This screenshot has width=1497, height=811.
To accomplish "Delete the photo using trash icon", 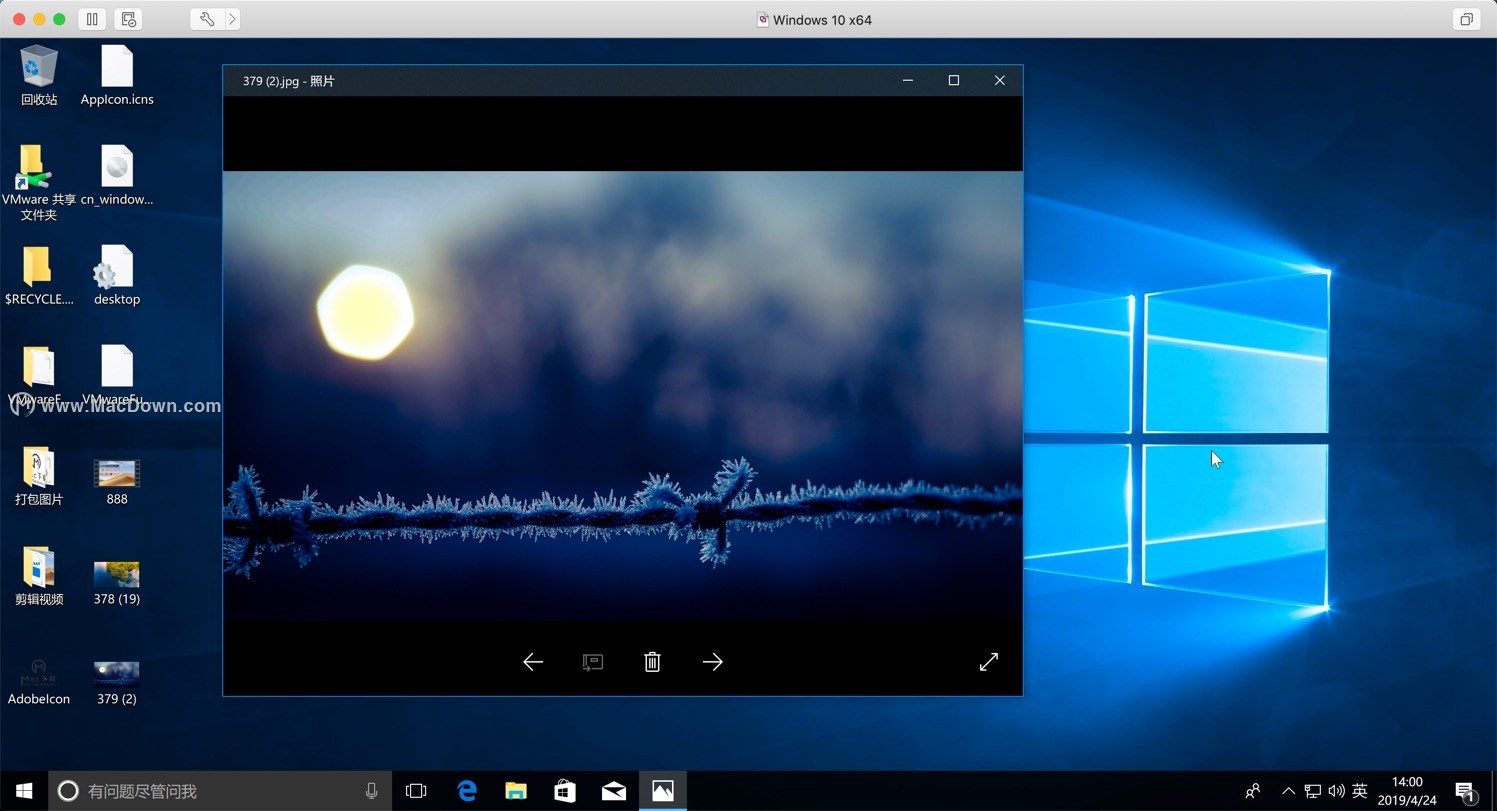I will (652, 662).
